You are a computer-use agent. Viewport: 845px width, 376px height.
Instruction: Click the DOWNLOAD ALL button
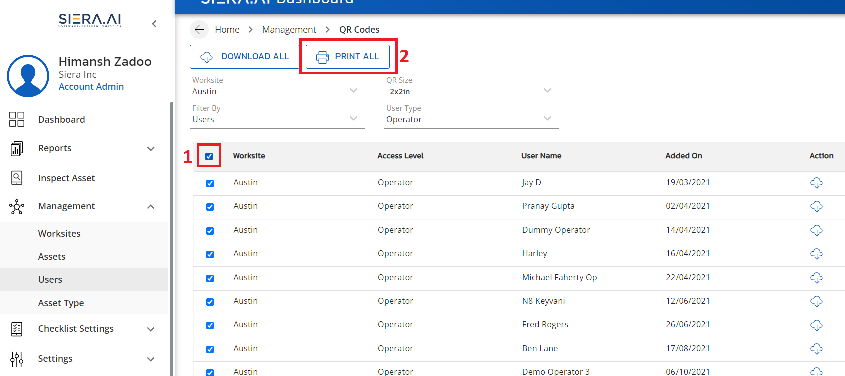[245, 57]
